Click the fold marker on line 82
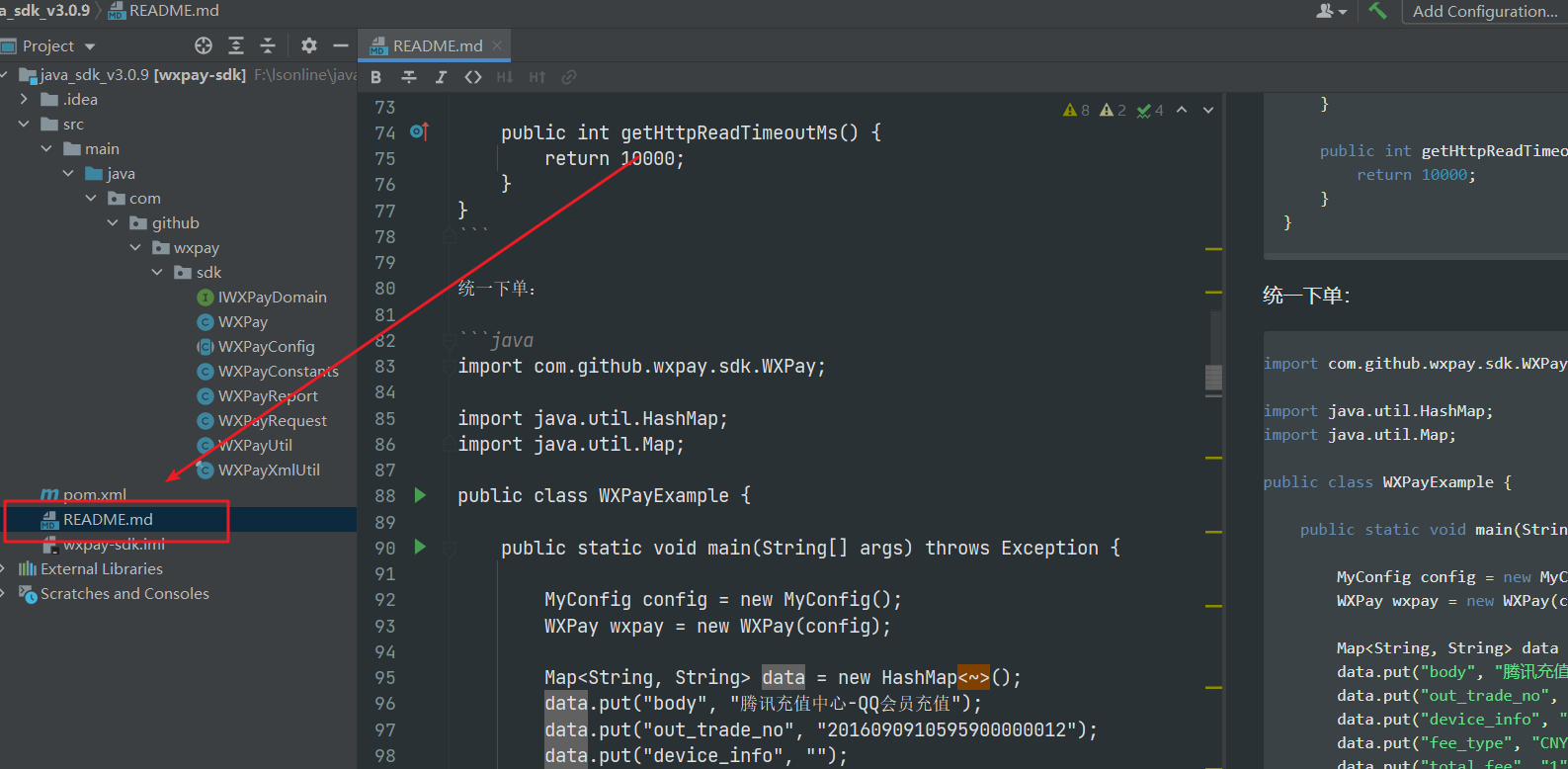 [450, 339]
